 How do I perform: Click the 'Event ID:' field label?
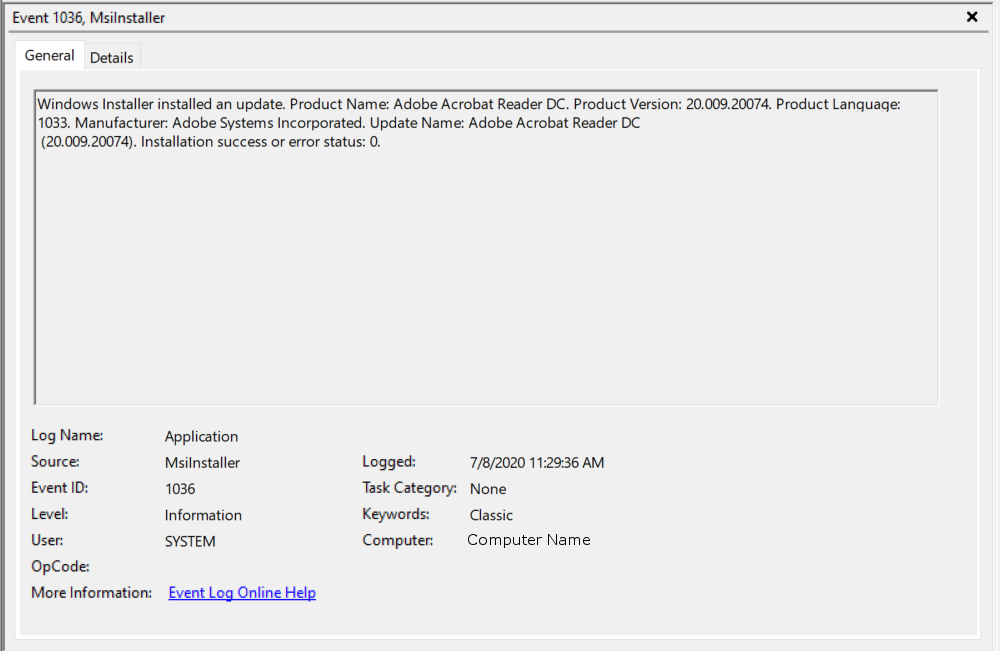60,488
